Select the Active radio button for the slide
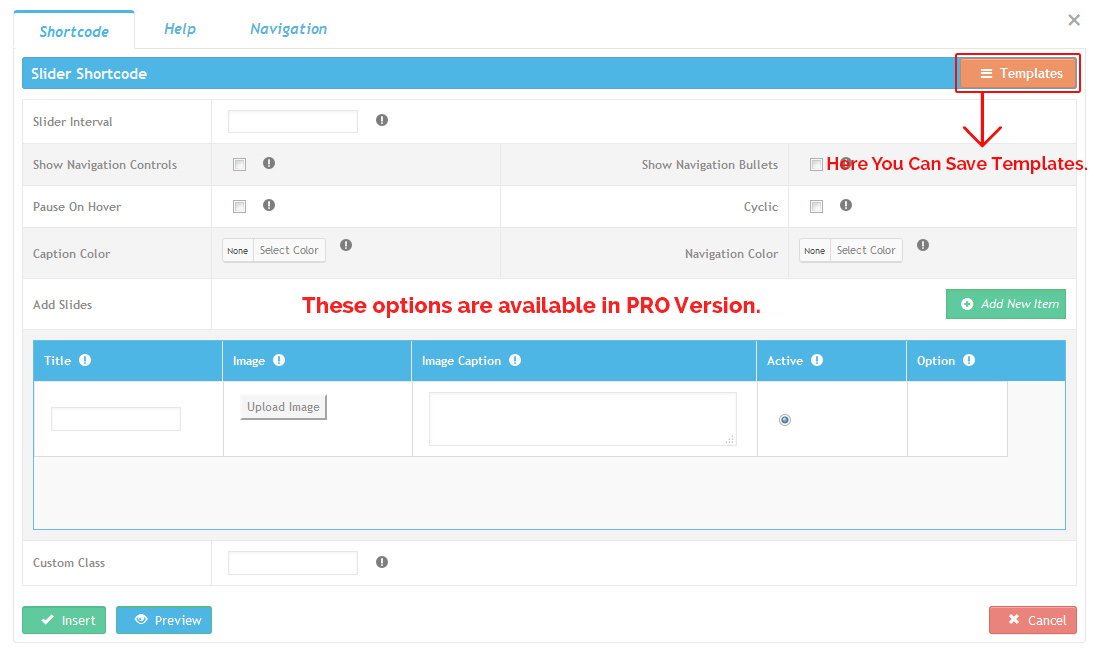The height and width of the screenshot is (656, 1100). pyautogui.click(x=785, y=420)
